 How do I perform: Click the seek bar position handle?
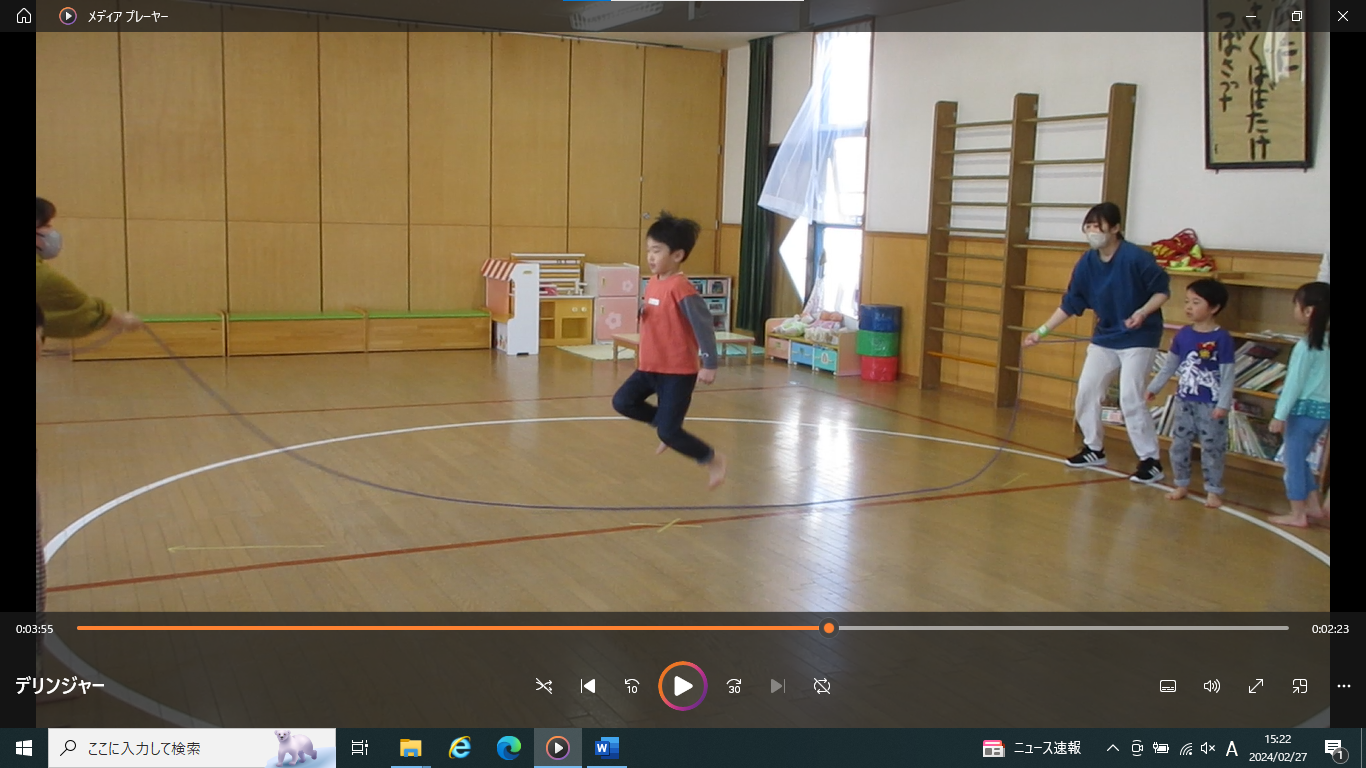pos(828,628)
